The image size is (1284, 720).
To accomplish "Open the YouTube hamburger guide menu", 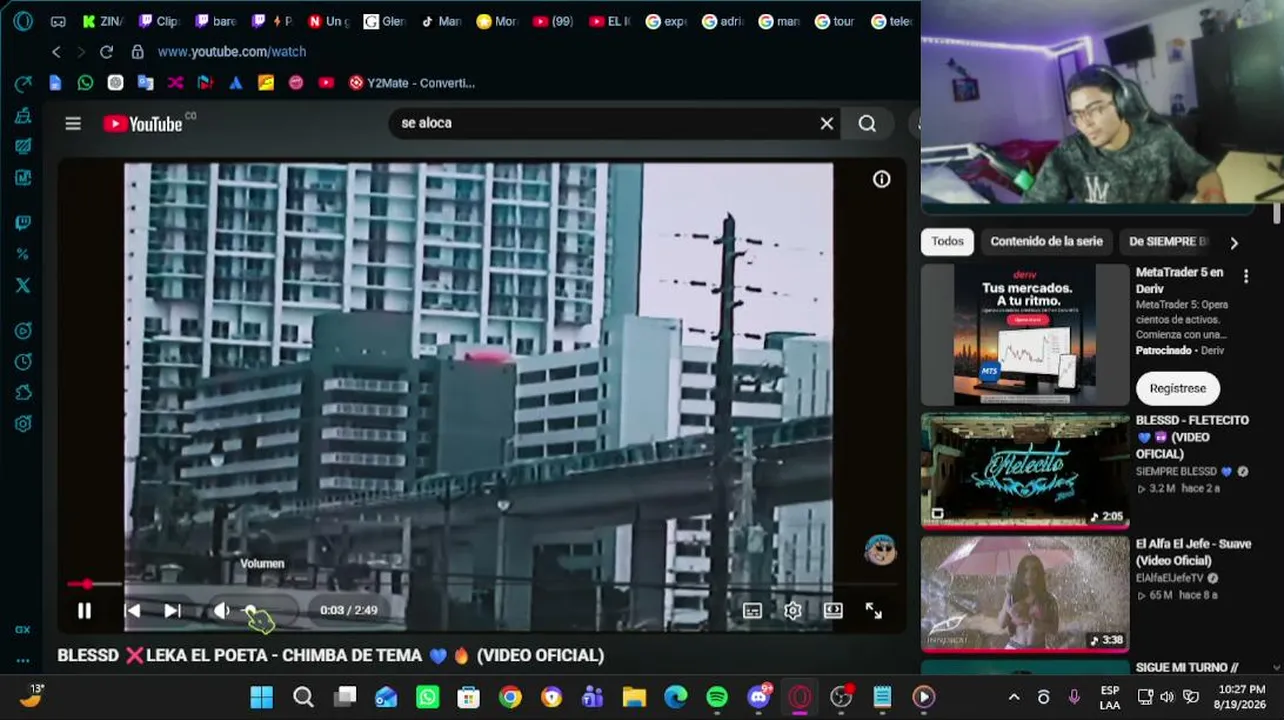I will point(73,123).
